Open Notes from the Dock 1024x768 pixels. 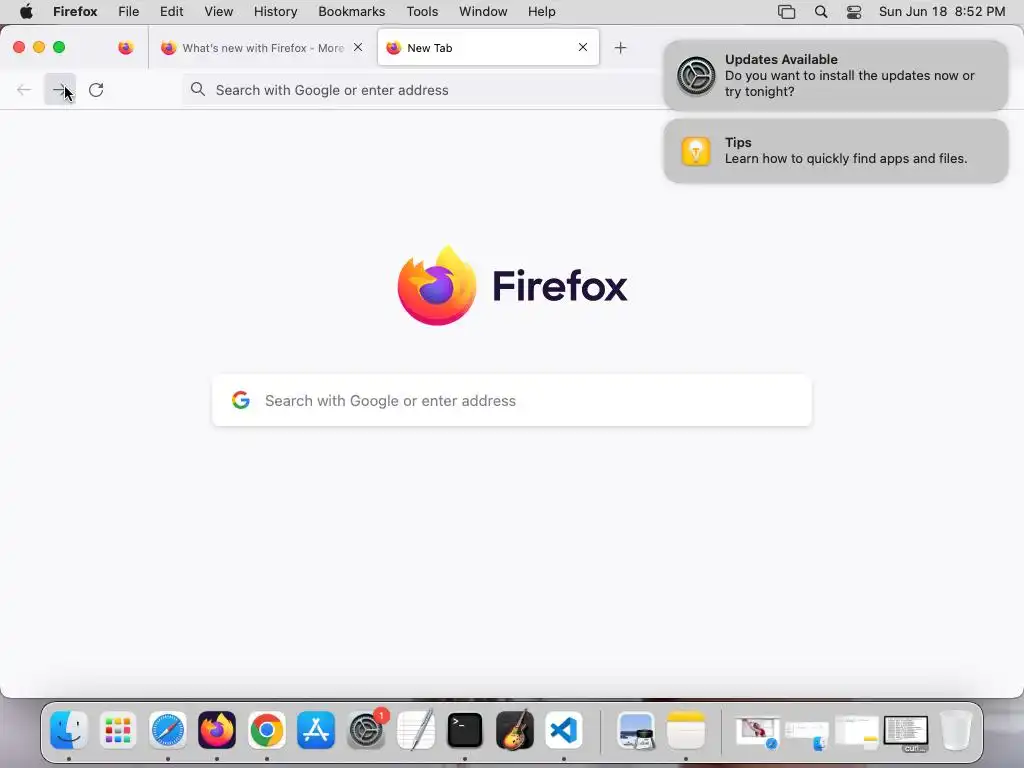click(686, 731)
